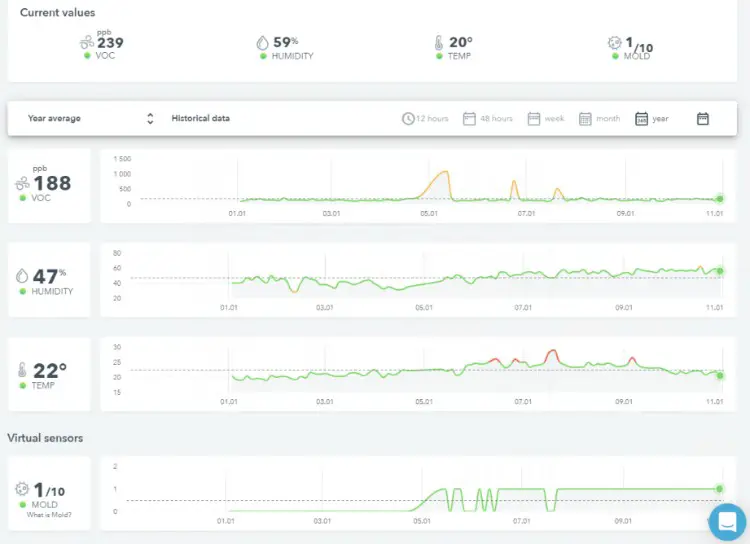Click 09.01 label on temp chart axis

623,401
